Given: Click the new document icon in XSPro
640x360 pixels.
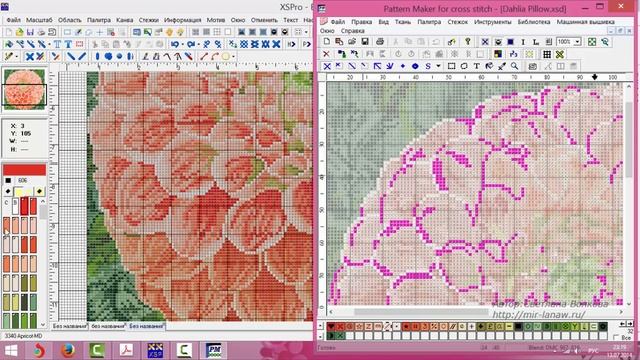Looking at the screenshot, I should tap(9, 32).
